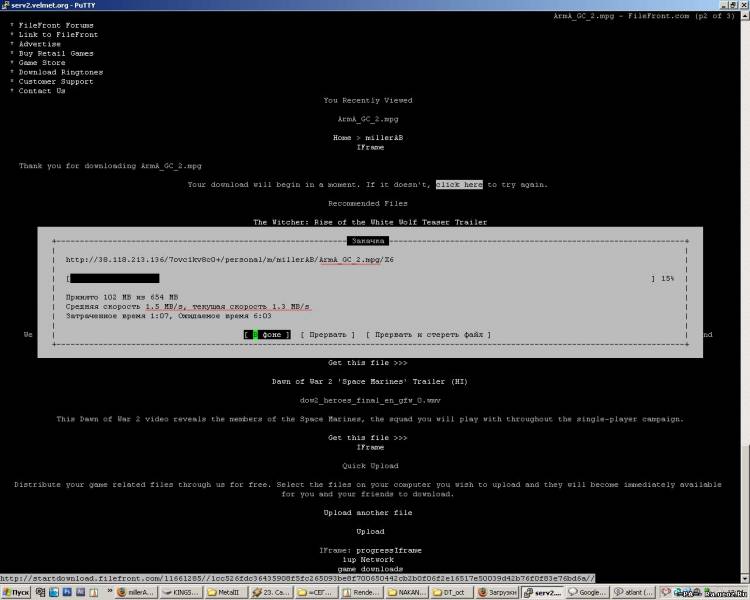
Task: Click the 'Прервать' abort button
Action: pos(328,334)
